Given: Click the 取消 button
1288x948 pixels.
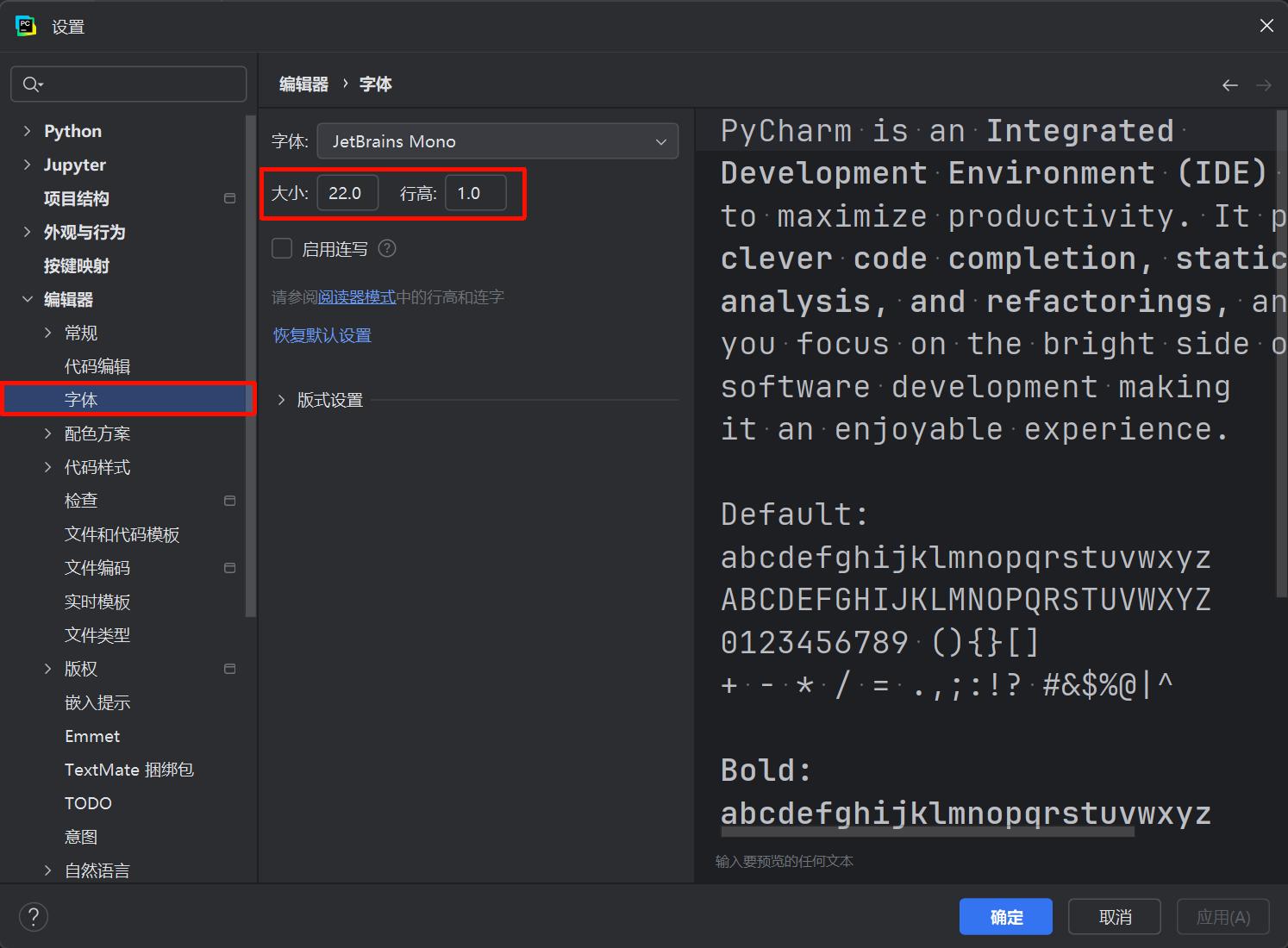Looking at the screenshot, I should coord(1115,917).
